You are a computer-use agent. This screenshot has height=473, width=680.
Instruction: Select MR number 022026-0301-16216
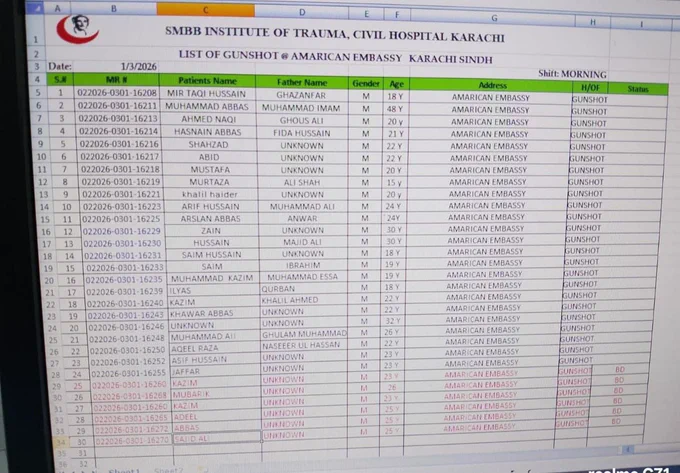(119, 144)
